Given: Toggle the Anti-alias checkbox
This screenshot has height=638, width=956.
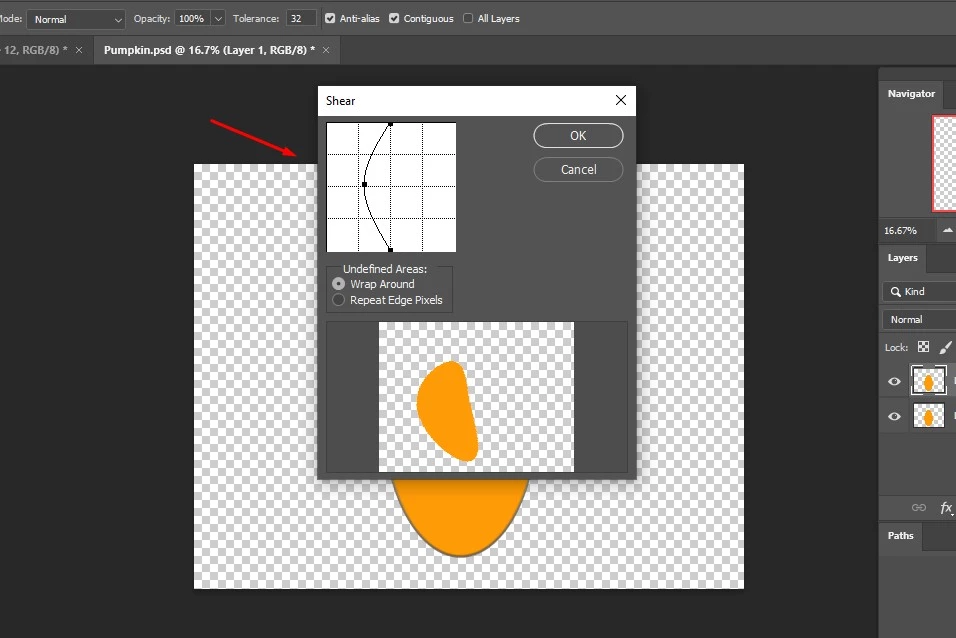Looking at the screenshot, I should click(330, 18).
